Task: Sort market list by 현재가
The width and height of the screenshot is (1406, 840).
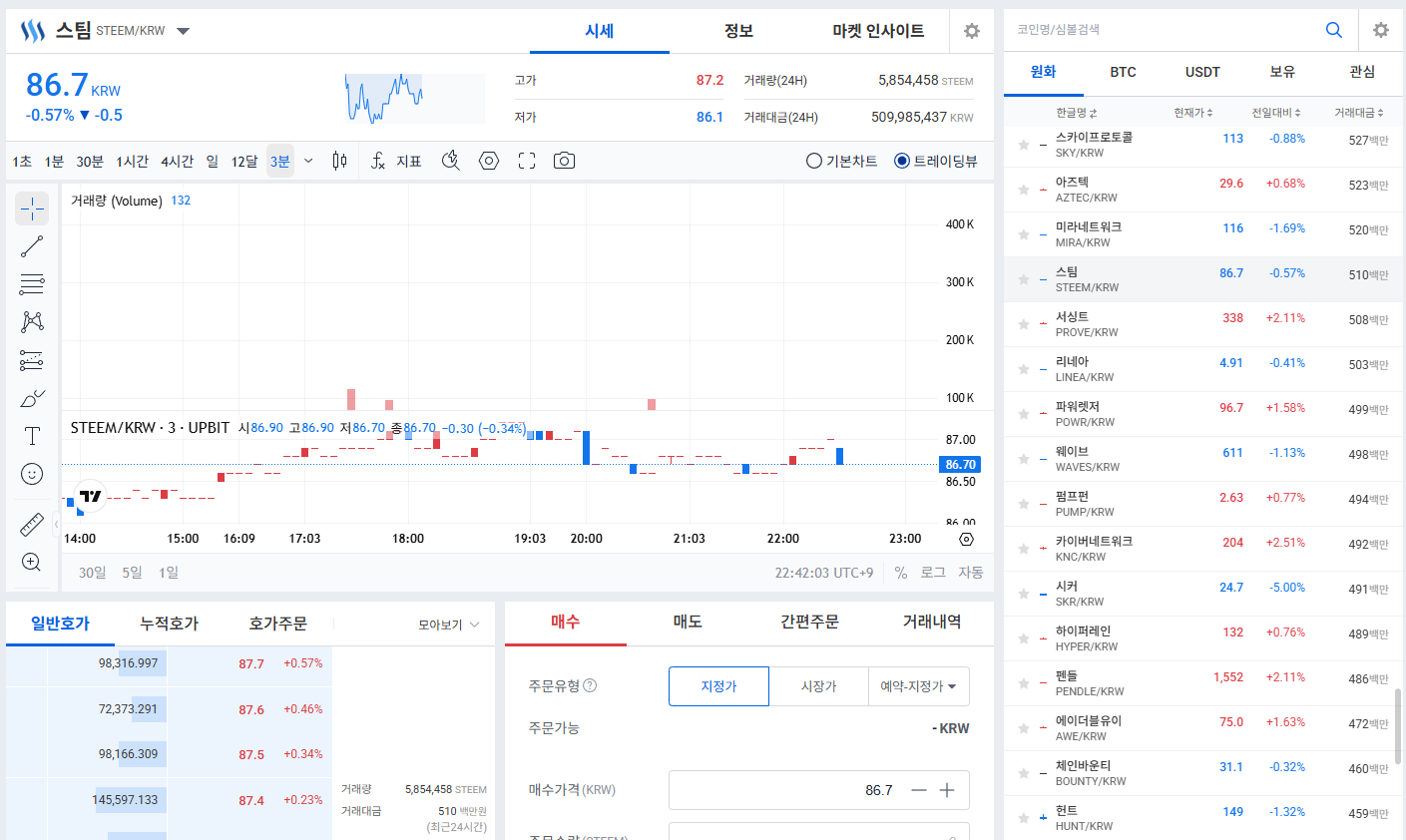Action: pos(1193,113)
